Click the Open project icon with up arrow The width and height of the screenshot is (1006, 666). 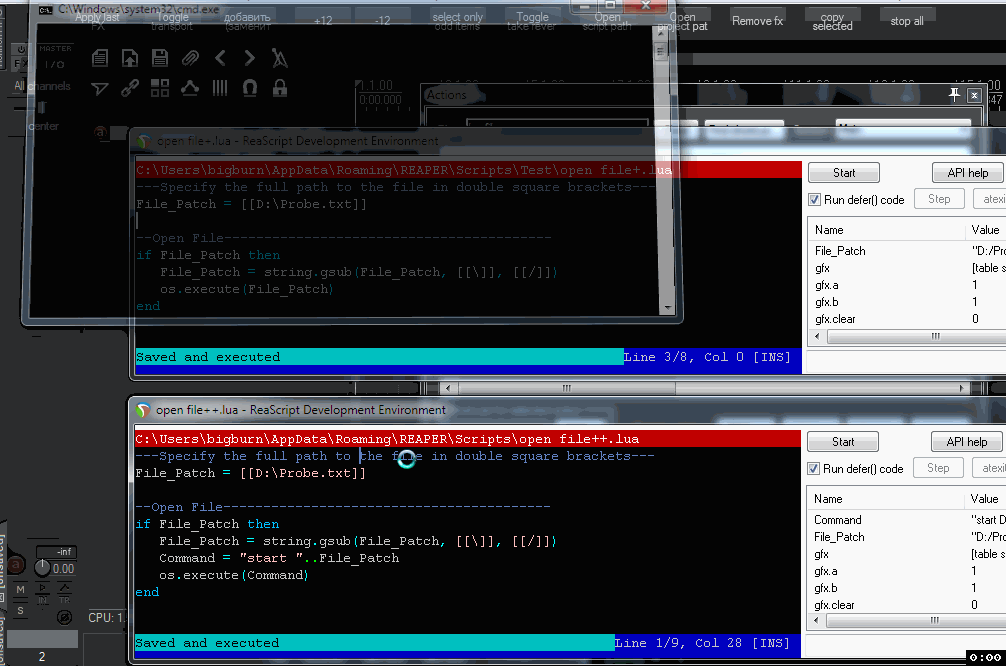130,58
